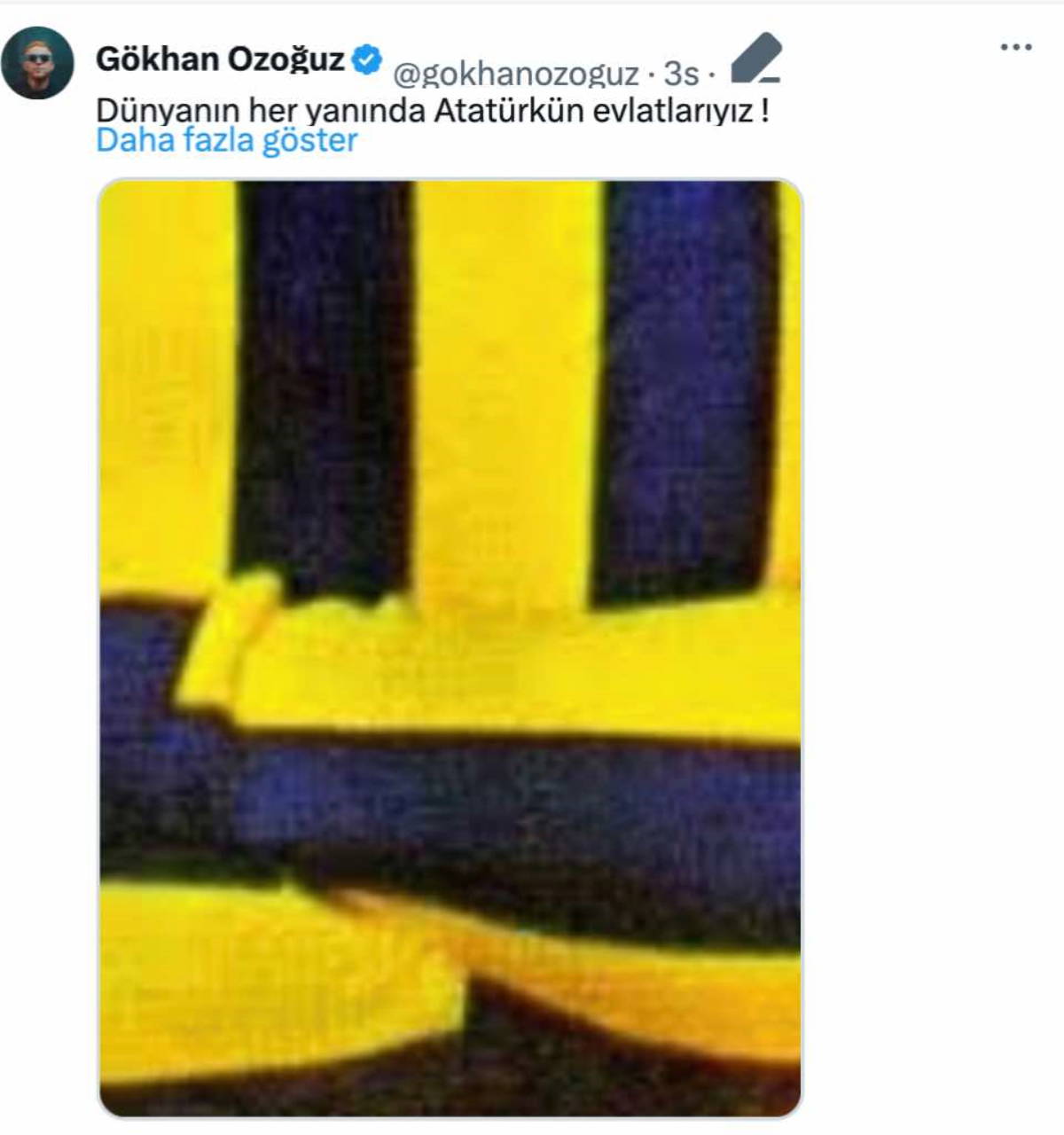Click the blue verified checkmark badge
The width and height of the screenshot is (1064, 1135).
click(x=367, y=59)
